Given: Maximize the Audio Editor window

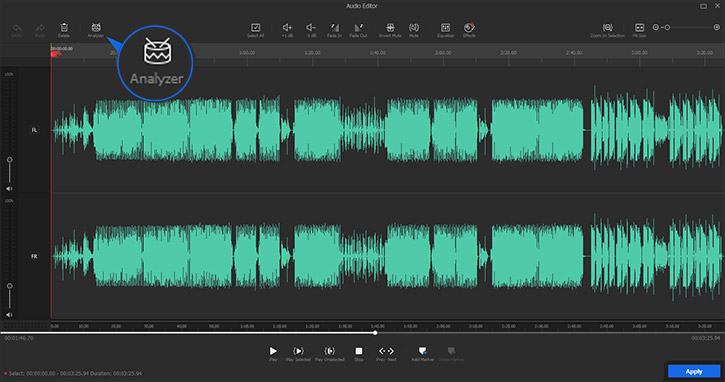Looking at the screenshot, I should 703,6.
